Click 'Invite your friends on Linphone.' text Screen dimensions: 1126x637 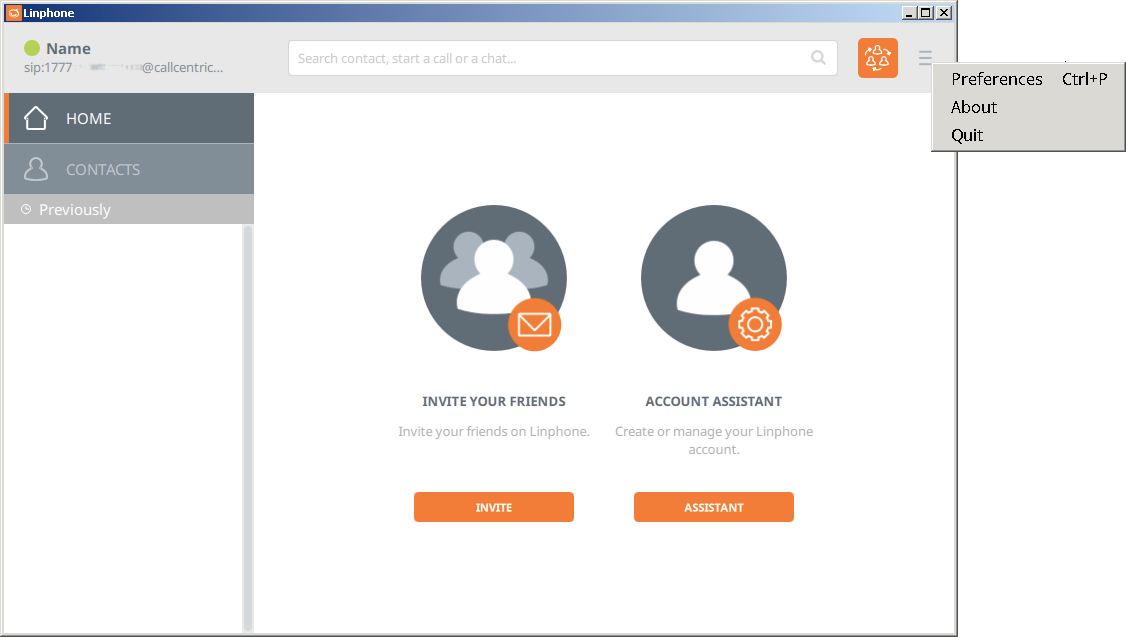point(494,432)
